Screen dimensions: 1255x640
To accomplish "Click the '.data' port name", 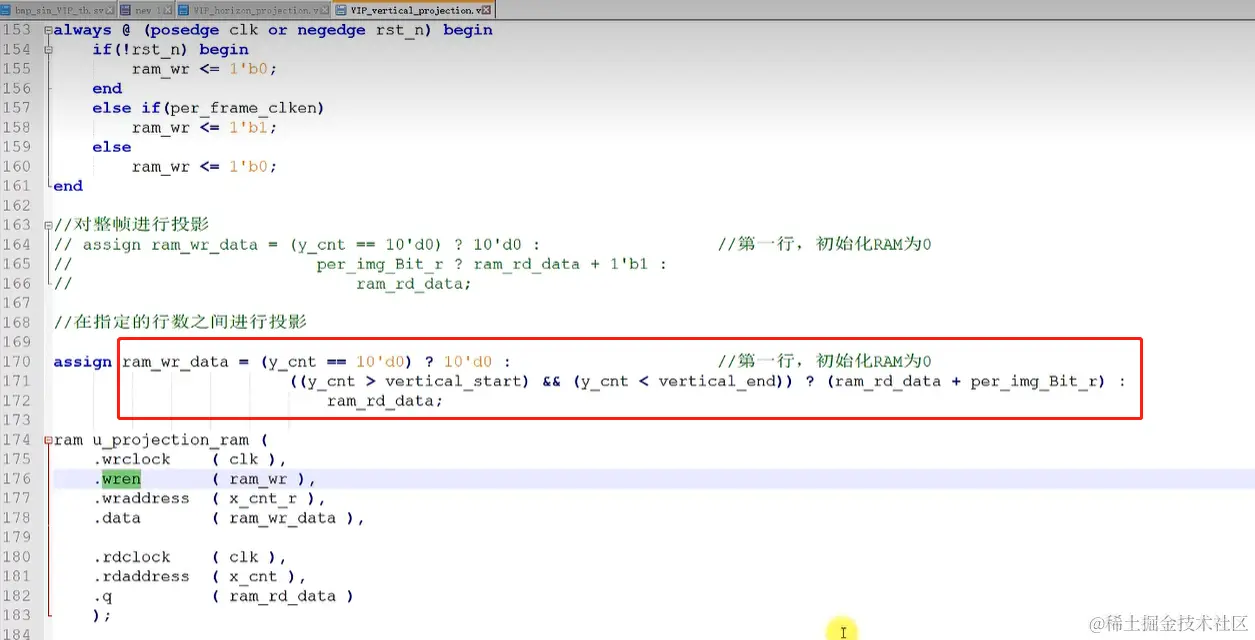I will coord(117,518).
